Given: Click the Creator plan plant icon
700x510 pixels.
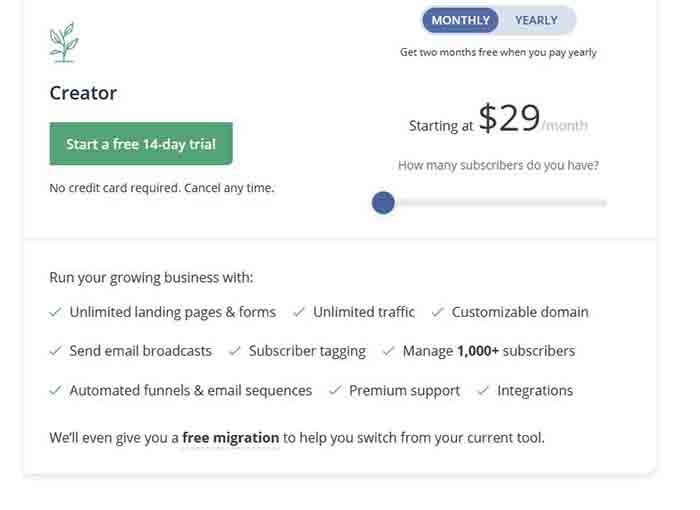Looking at the screenshot, I should pos(64,42).
